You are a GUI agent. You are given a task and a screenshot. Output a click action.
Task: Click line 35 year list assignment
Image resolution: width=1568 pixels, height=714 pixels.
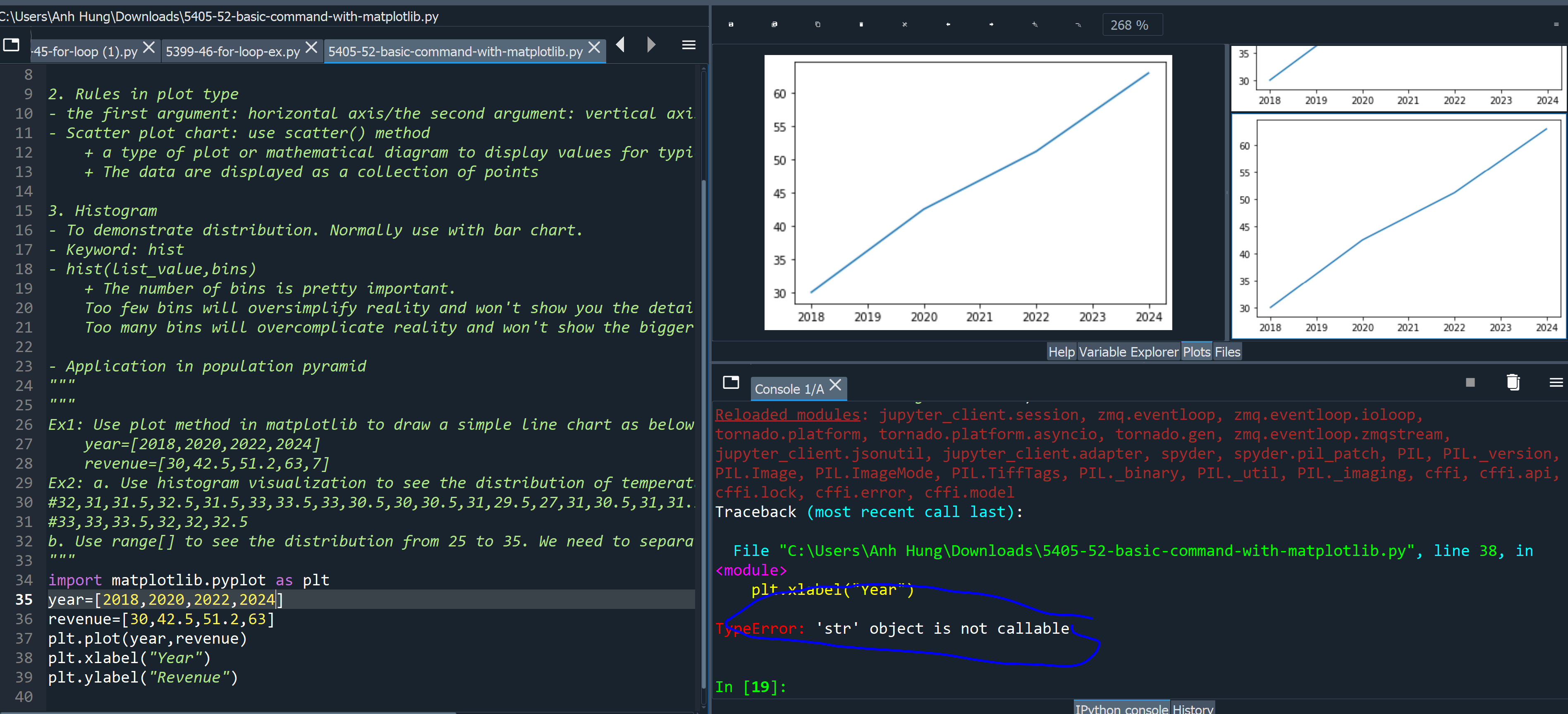(x=165, y=599)
